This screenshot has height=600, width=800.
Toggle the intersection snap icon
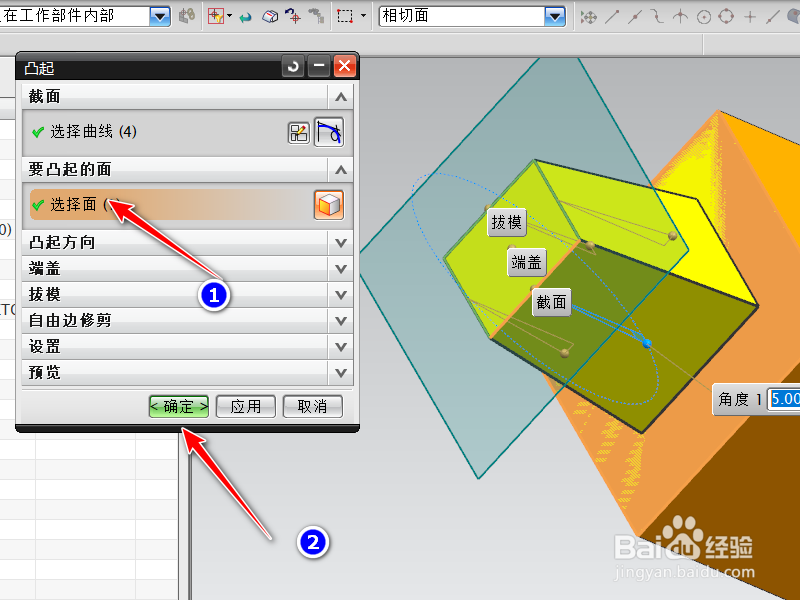[x=680, y=17]
